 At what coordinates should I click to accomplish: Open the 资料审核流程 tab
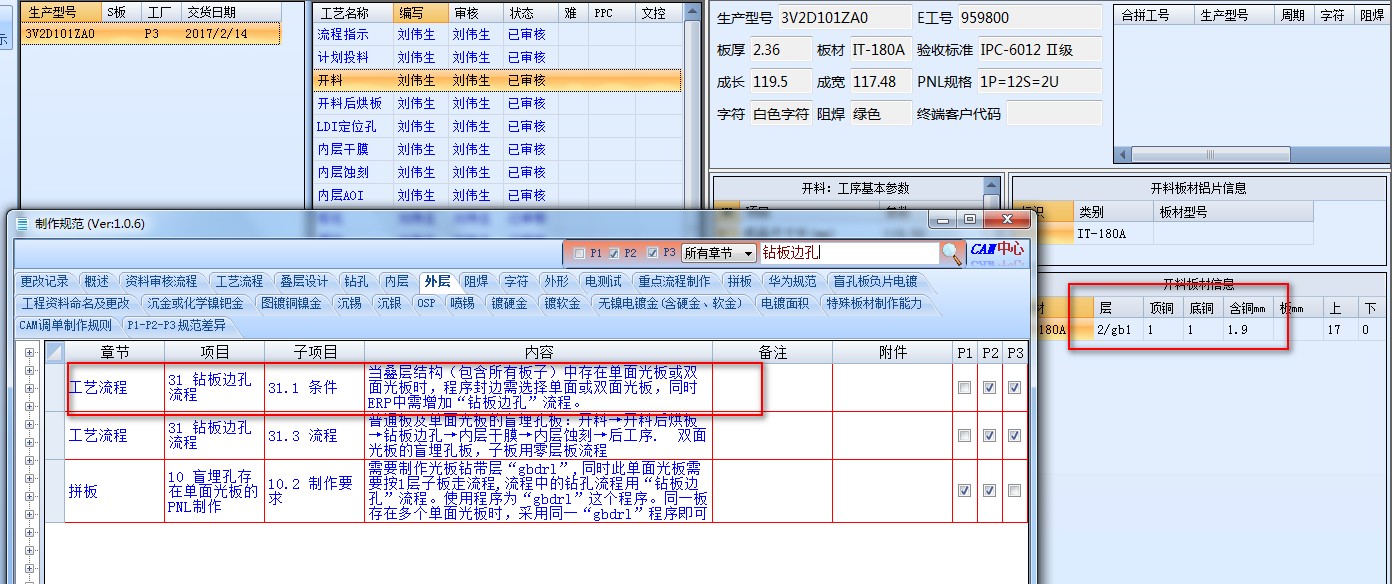(x=161, y=282)
